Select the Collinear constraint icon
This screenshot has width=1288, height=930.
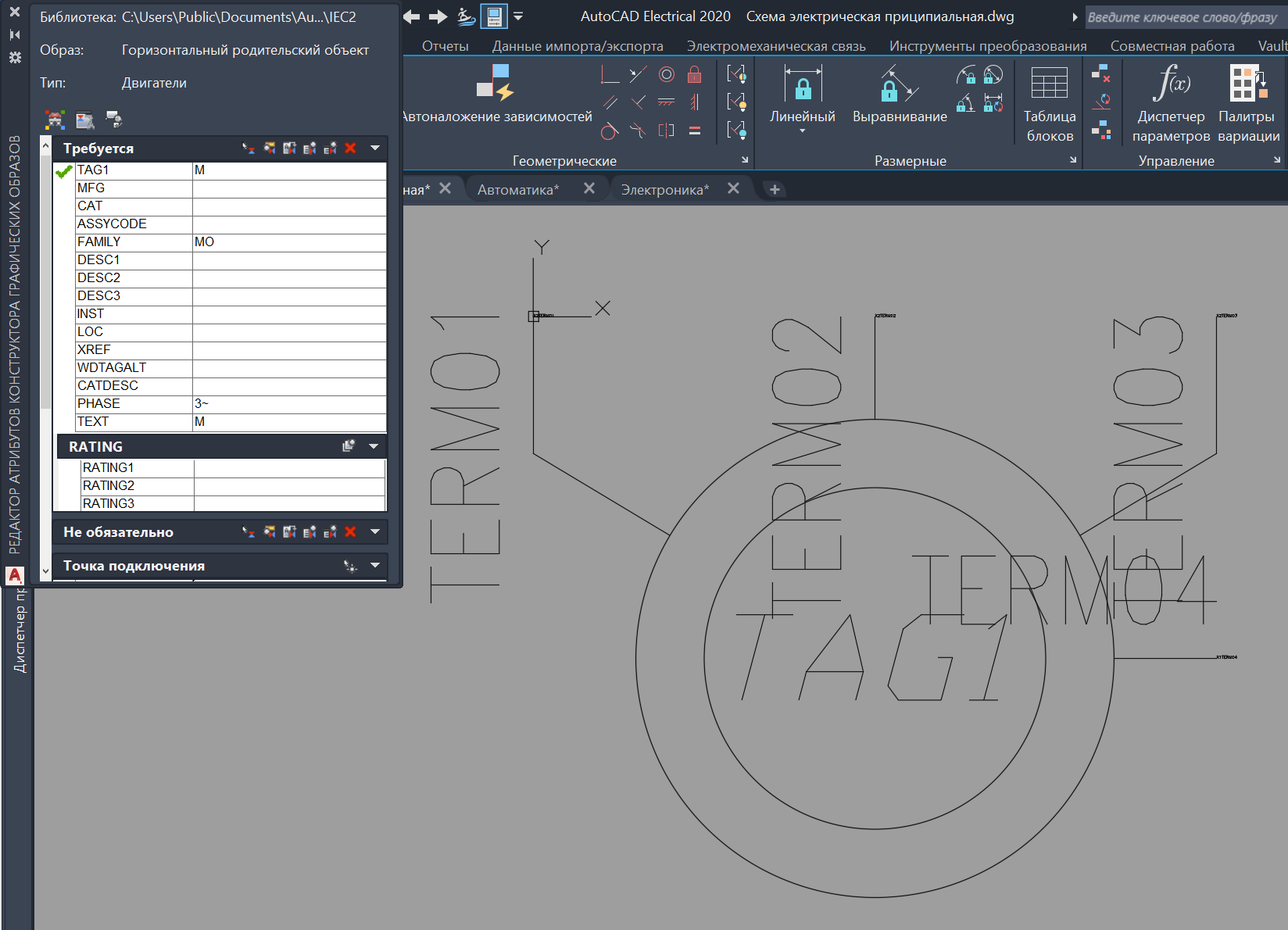(639, 75)
